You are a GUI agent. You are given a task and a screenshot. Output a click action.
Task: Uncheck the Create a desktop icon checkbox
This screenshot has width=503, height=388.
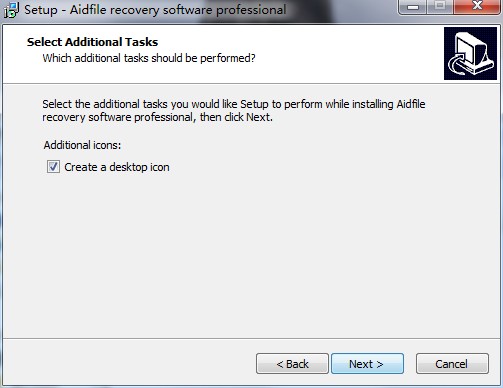53,167
